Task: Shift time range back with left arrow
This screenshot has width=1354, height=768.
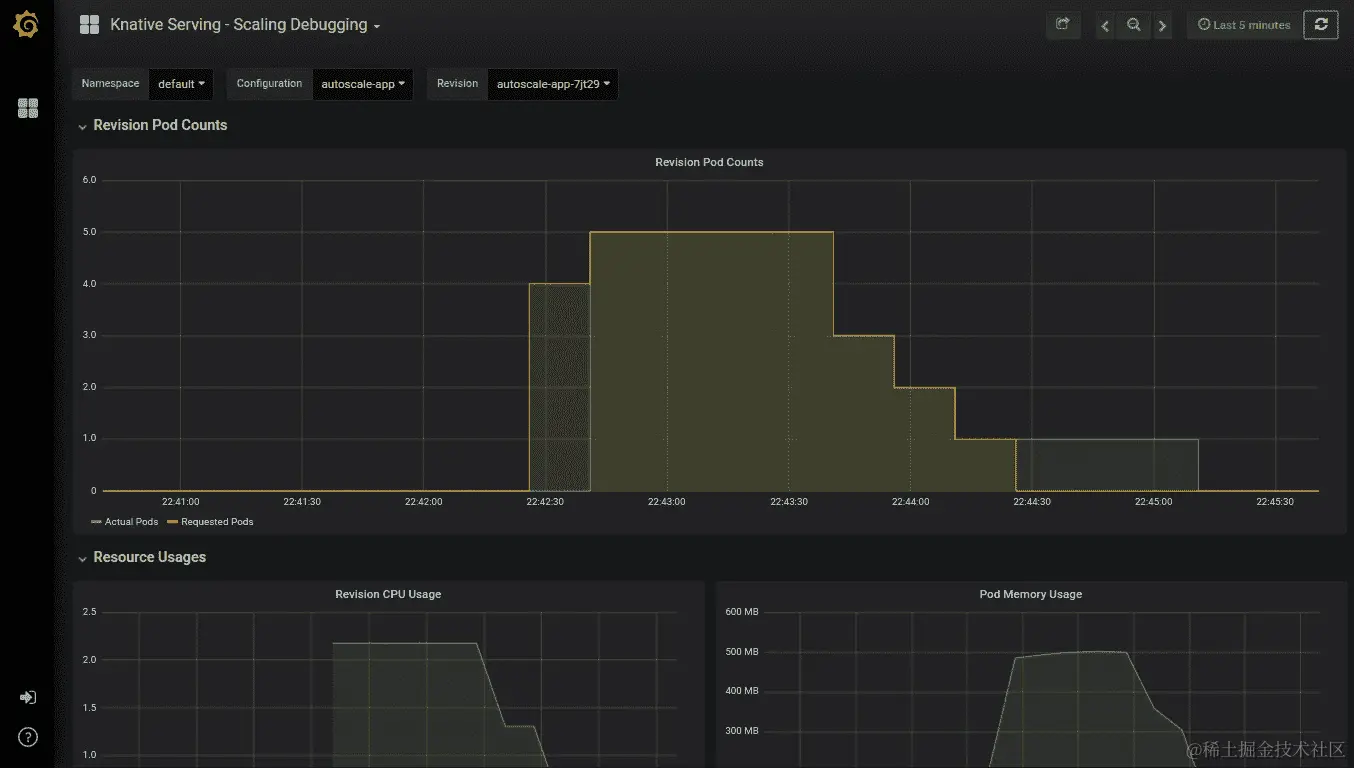Action: pyautogui.click(x=1105, y=25)
